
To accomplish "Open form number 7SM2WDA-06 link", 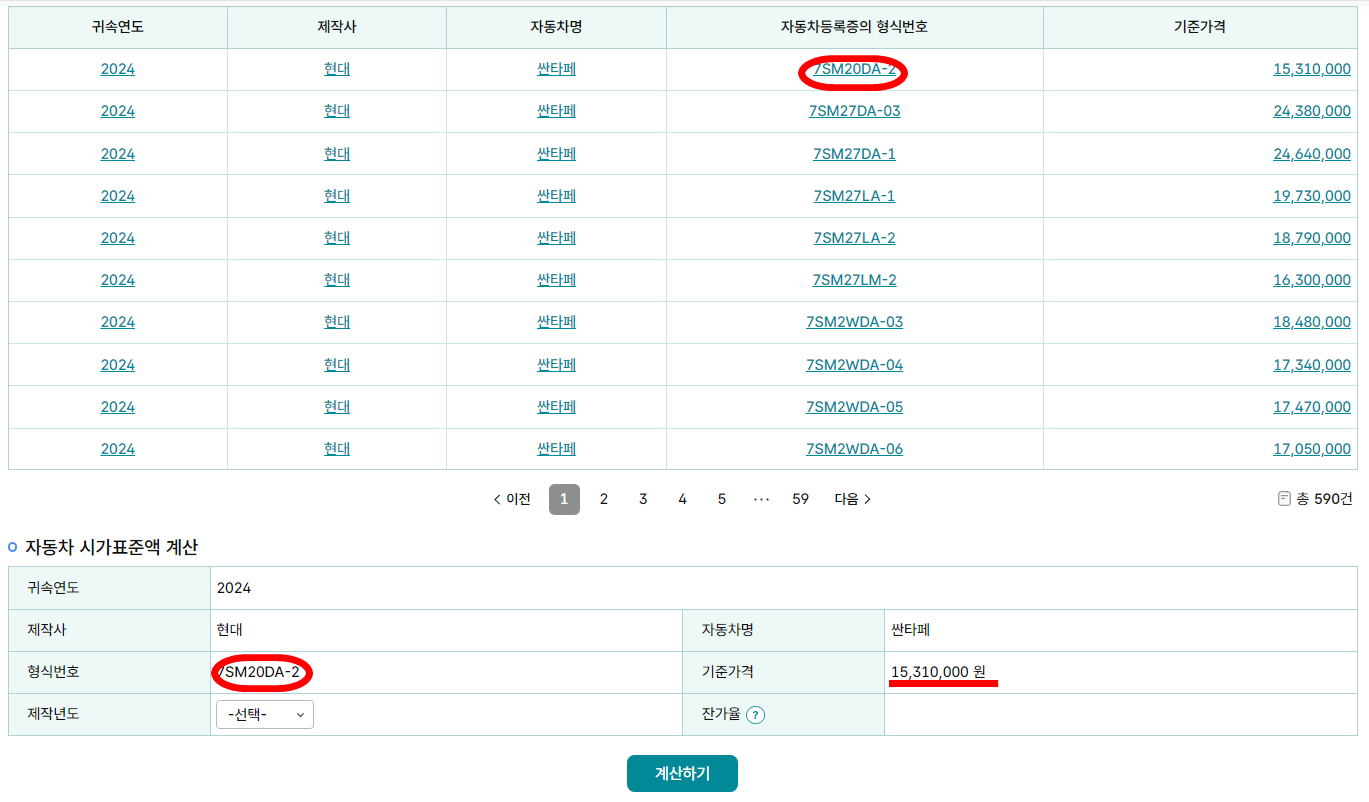I will (x=854, y=449).
